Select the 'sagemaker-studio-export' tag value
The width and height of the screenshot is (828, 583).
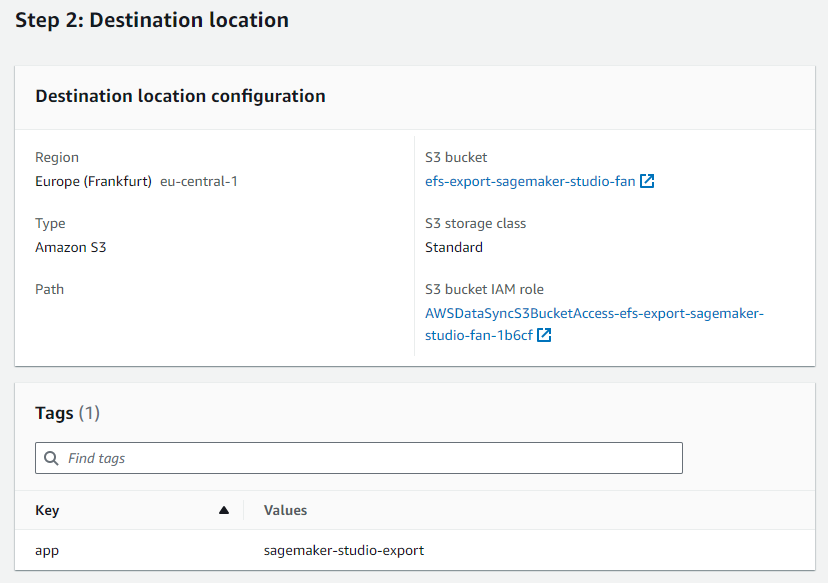pyautogui.click(x=344, y=550)
